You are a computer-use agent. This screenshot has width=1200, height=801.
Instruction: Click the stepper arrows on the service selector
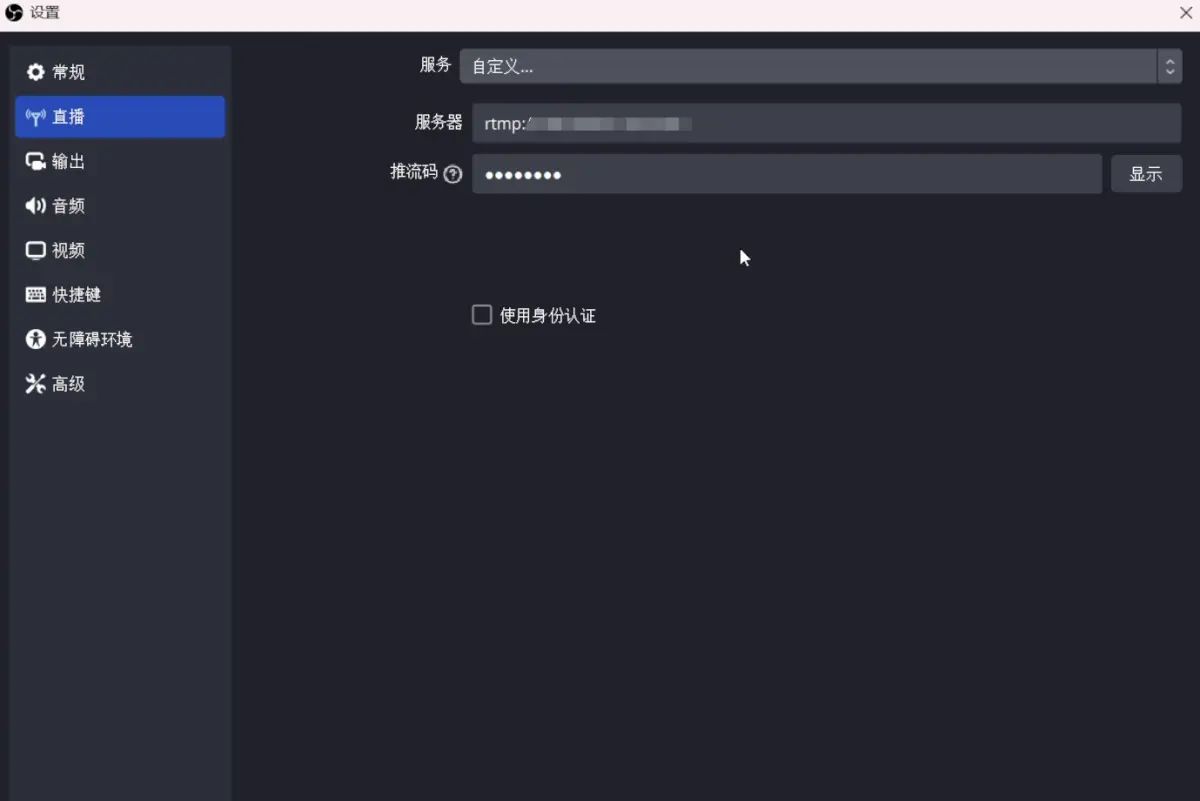click(x=1170, y=65)
